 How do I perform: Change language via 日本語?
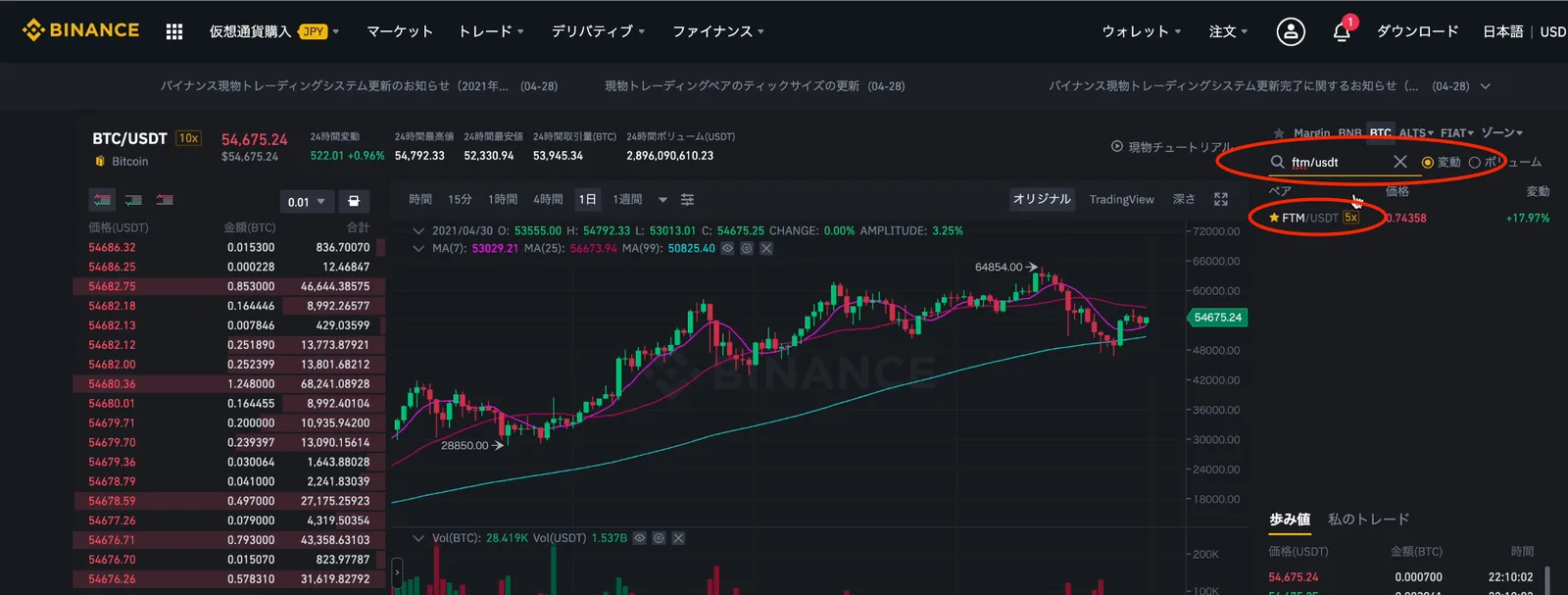point(1502,31)
